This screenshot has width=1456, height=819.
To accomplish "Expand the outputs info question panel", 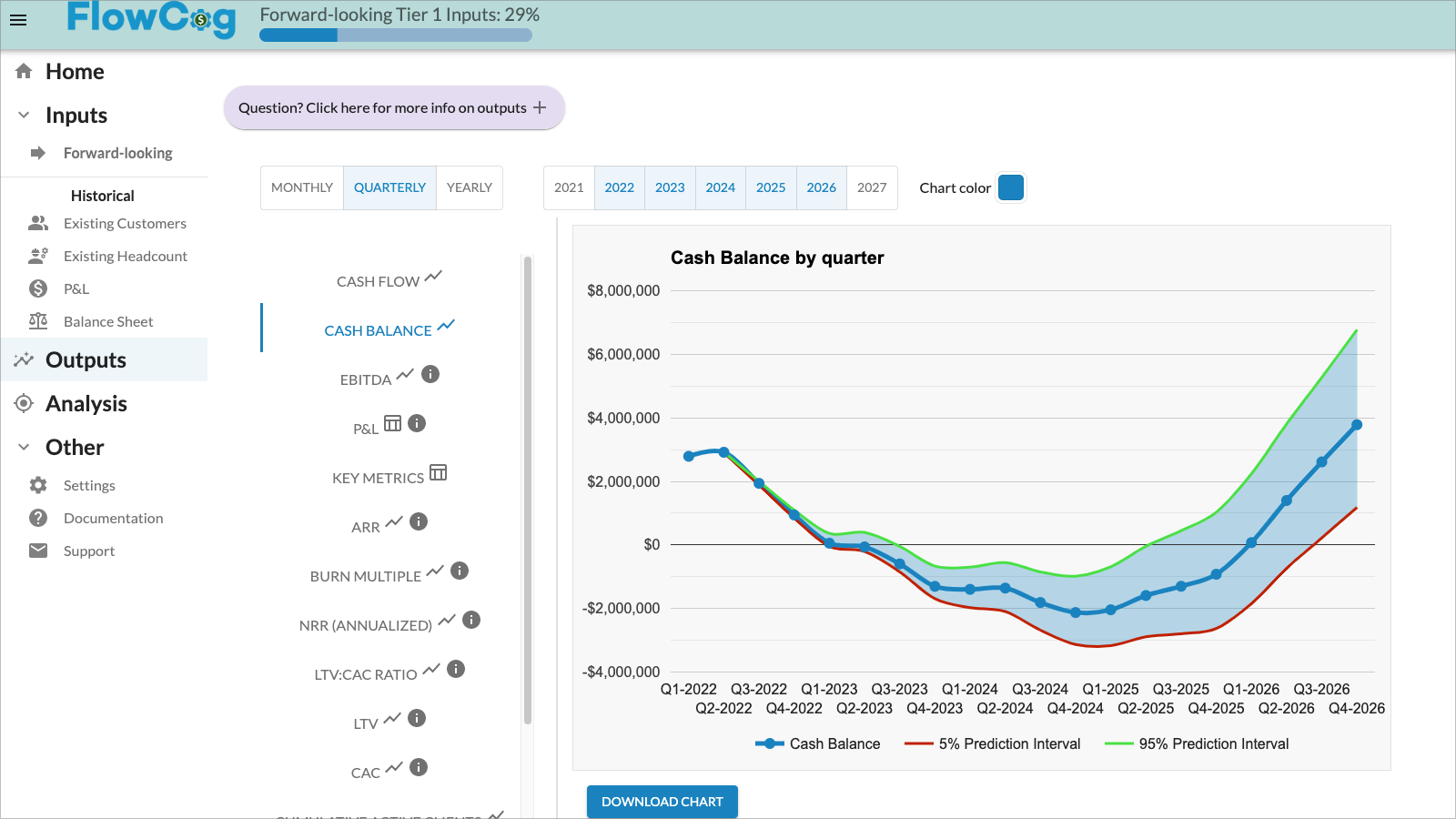I will (x=394, y=107).
